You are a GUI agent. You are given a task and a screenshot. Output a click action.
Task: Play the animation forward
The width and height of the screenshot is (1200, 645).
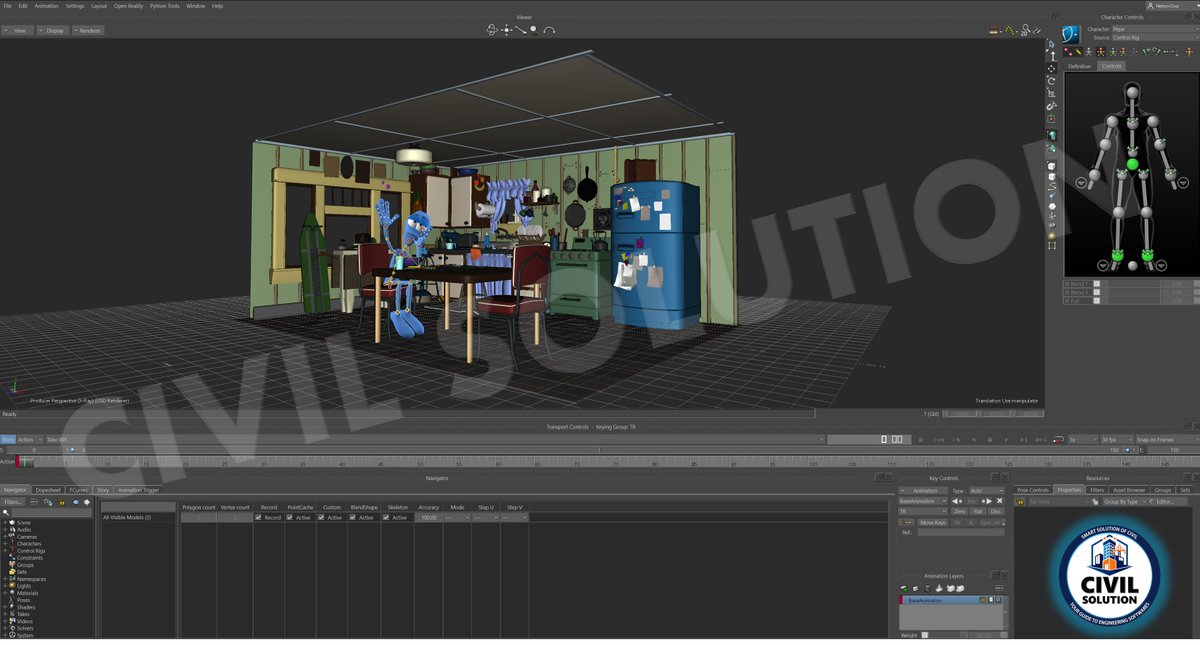[1007, 440]
